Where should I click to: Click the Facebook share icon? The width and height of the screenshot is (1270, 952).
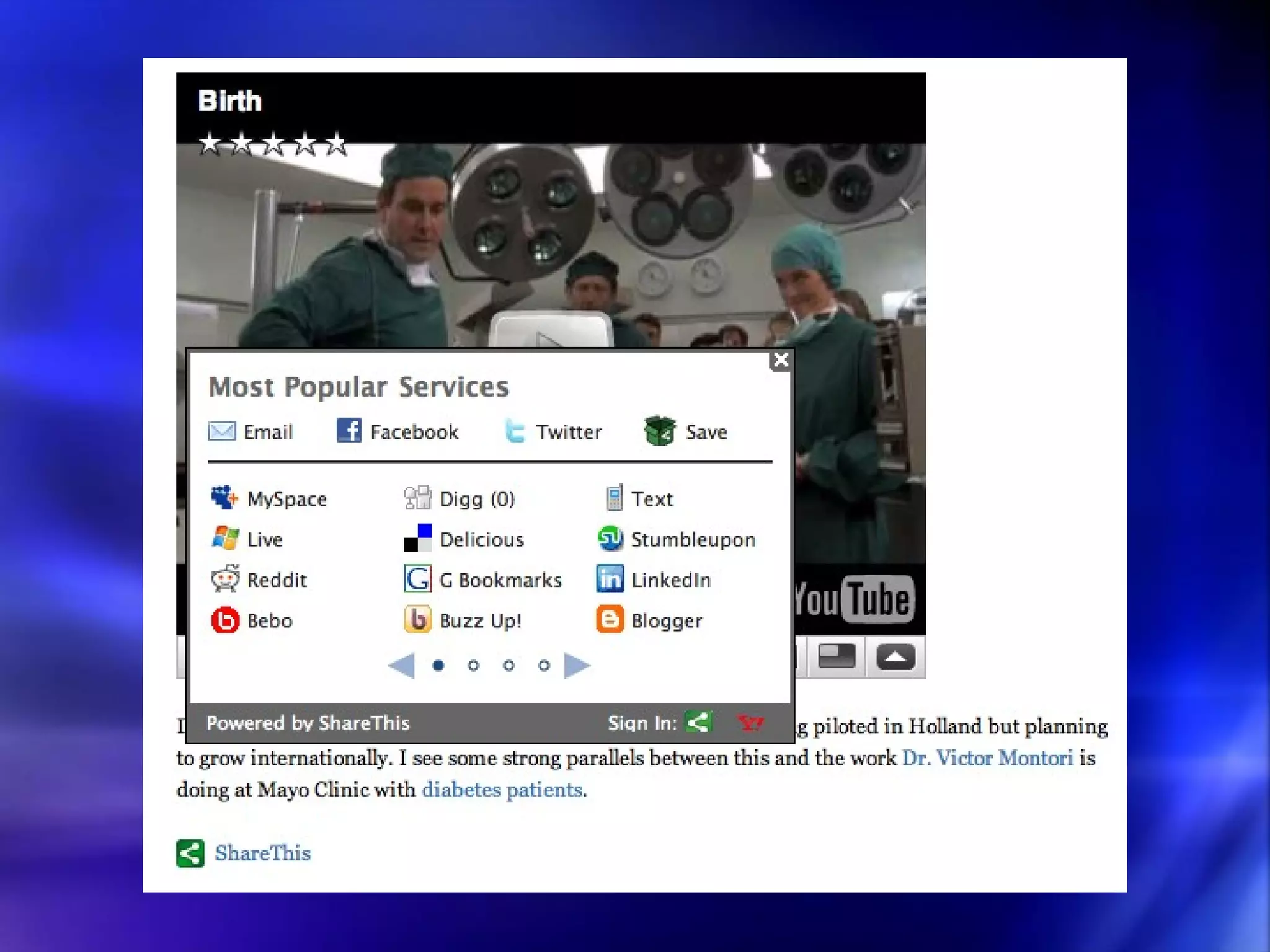(349, 430)
